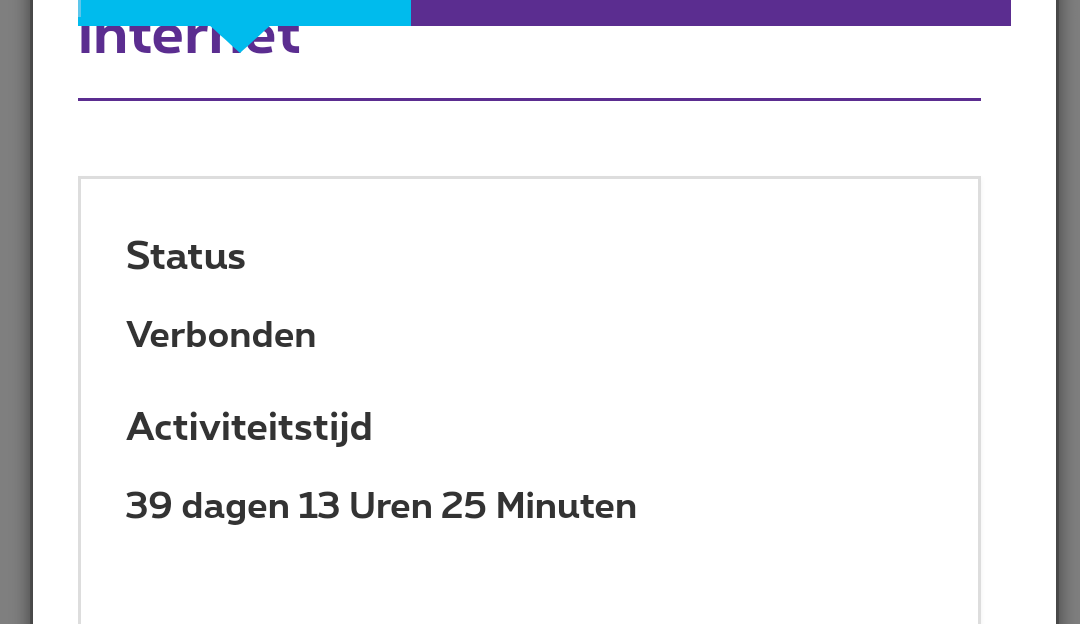The height and width of the screenshot is (624, 1080).
Task: Click the Activiteitstijd heading label
Action: pyautogui.click(x=249, y=427)
